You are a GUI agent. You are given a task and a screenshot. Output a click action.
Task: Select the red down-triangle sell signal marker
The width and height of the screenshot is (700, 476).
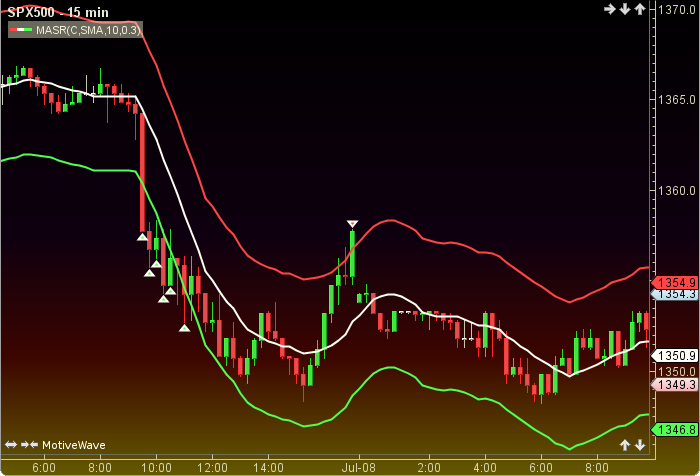coord(352,224)
